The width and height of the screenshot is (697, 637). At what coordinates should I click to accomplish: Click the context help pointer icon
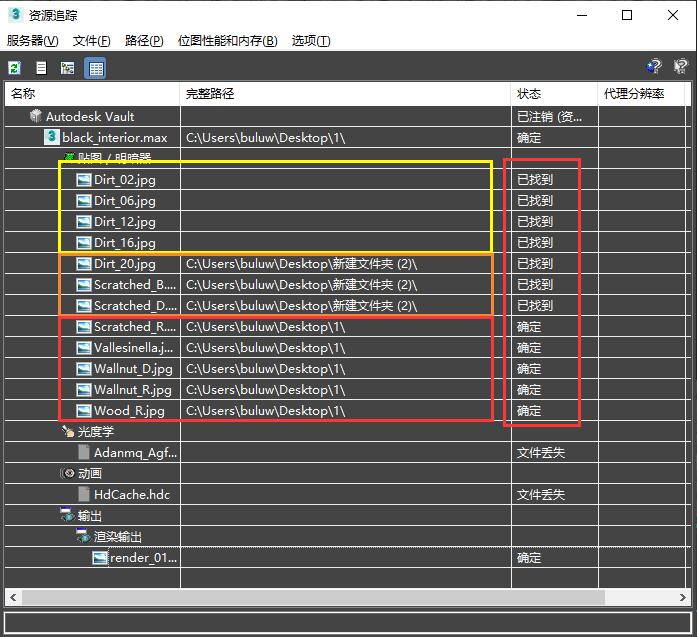[680, 67]
